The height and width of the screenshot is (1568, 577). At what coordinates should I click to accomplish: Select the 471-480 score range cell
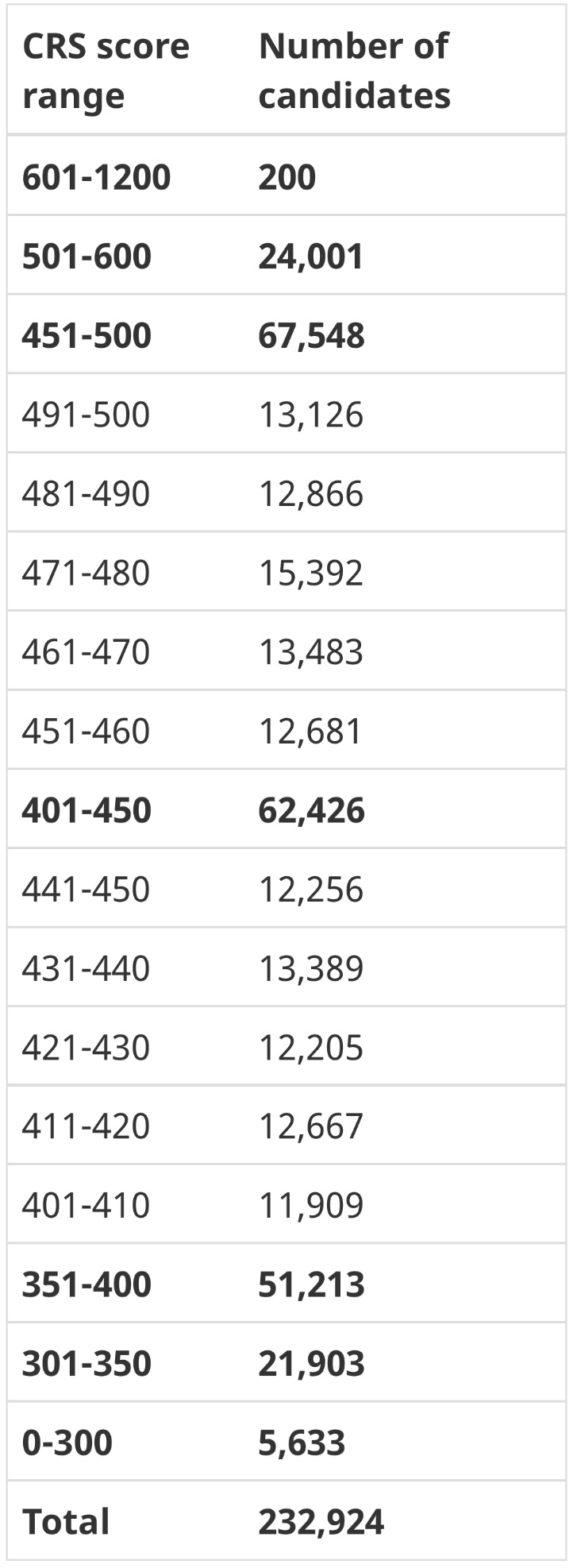[x=86, y=573]
